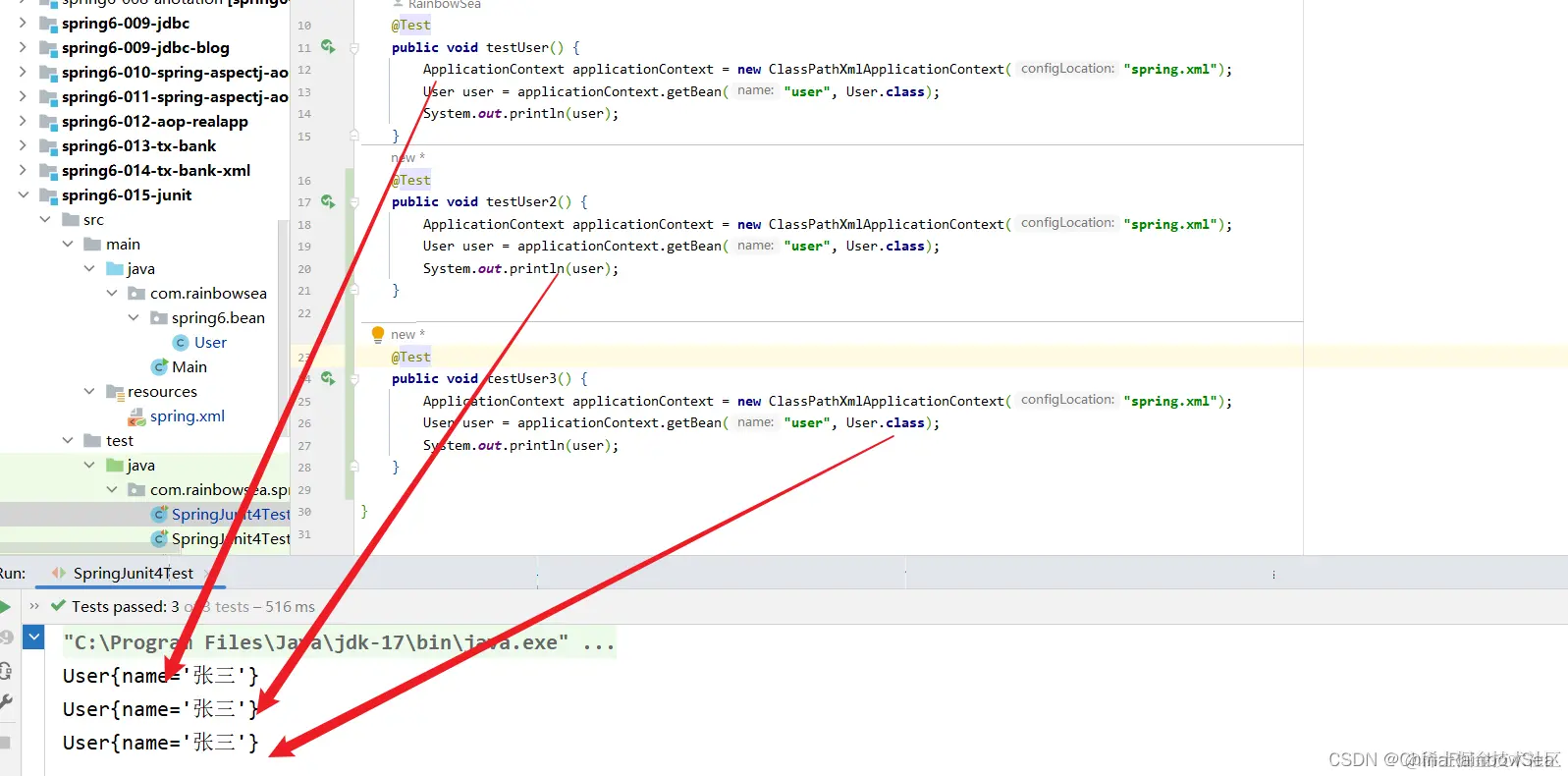Collapse the spring6.bean package
1568x776 pixels.
(134, 317)
